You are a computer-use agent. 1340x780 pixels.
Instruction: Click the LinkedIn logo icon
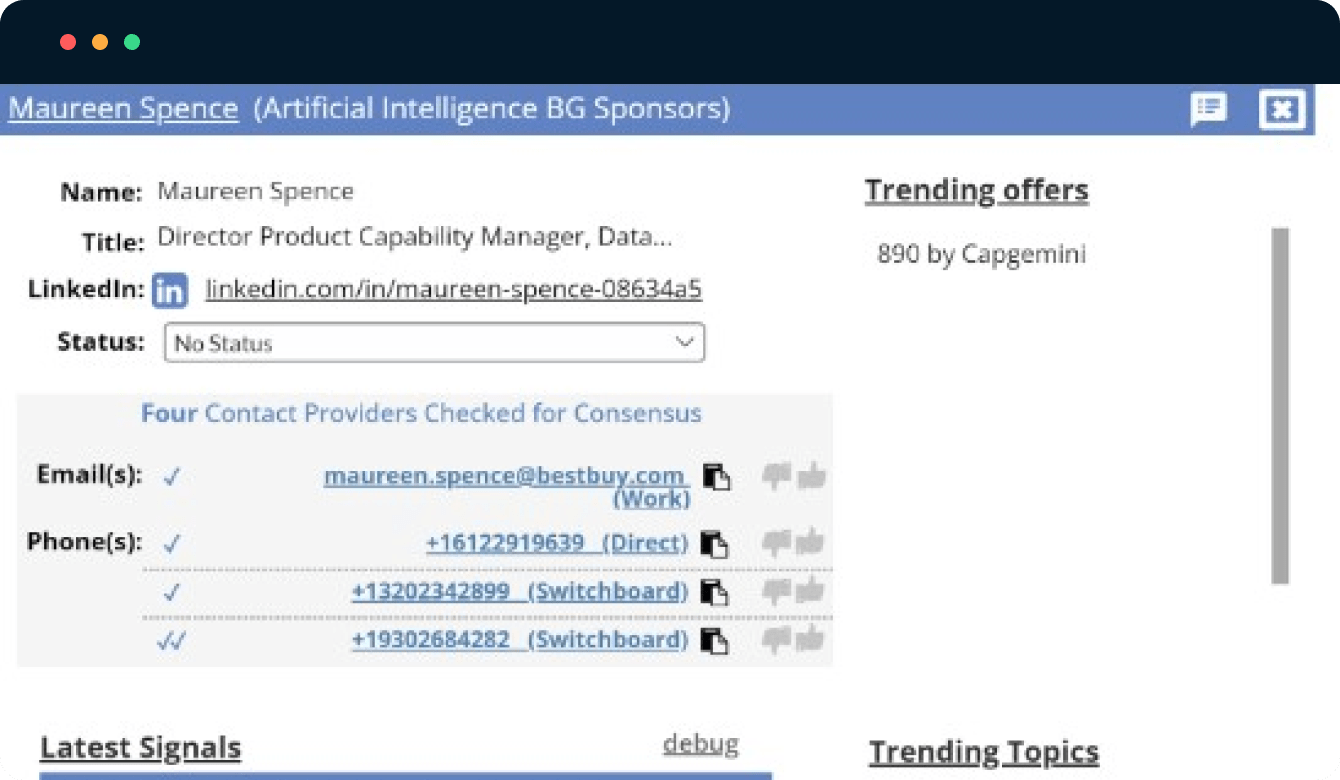[170, 291]
